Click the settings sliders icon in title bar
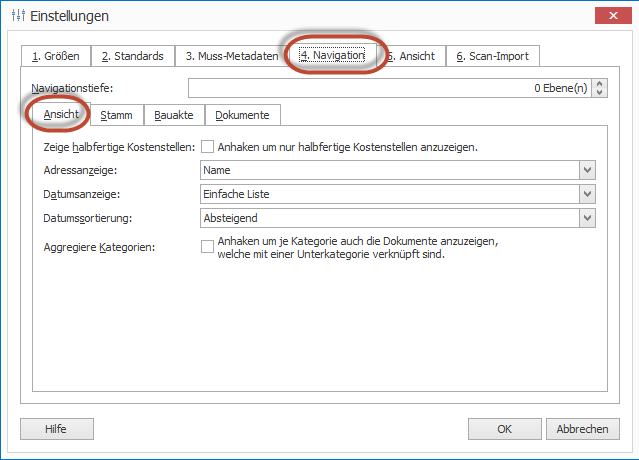Viewport: 639px width, 460px height. (x=17, y=16)
